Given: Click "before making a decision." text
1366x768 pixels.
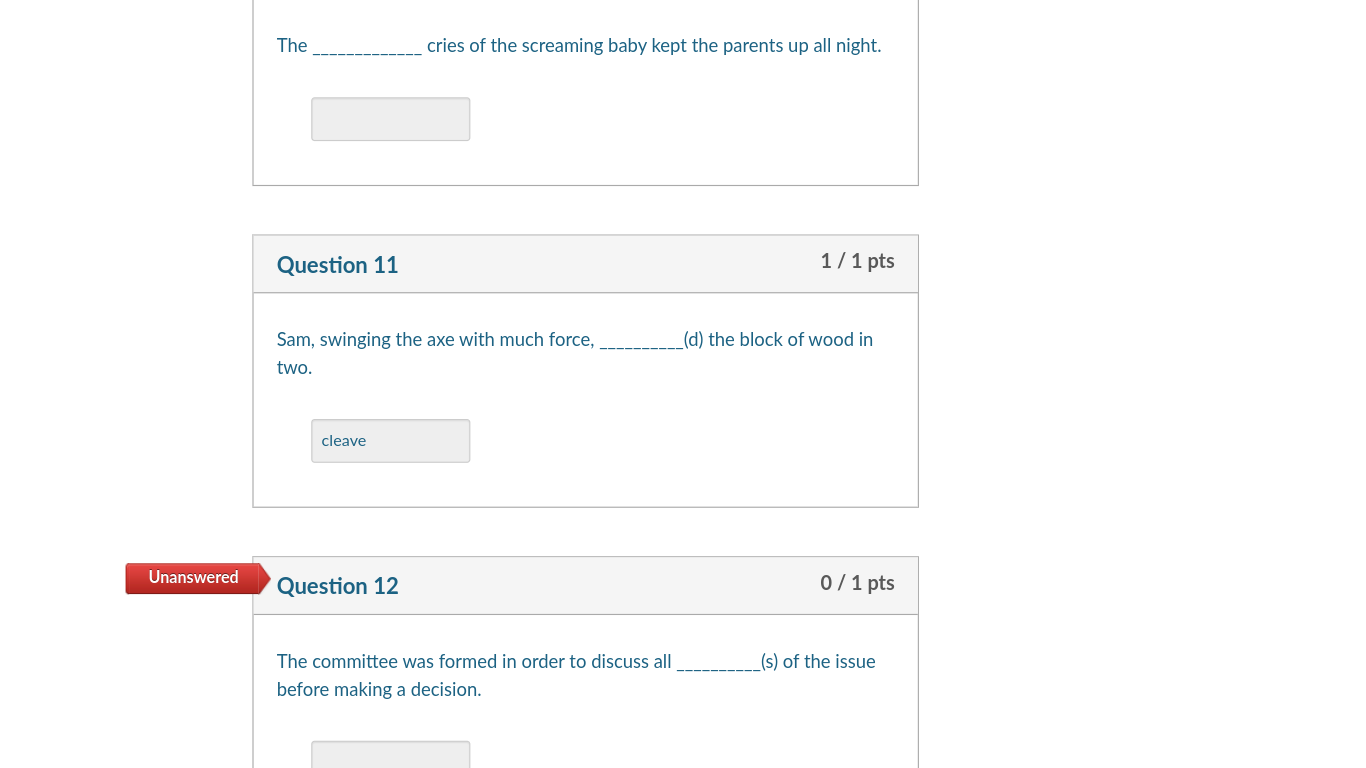Looking at the screenshot, I should (379, 690).
